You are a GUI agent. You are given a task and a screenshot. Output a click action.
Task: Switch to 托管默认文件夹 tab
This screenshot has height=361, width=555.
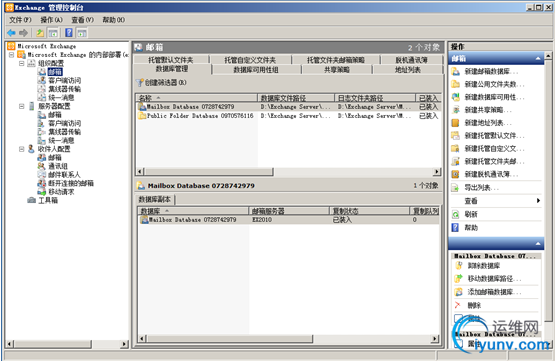coord(171,60)
